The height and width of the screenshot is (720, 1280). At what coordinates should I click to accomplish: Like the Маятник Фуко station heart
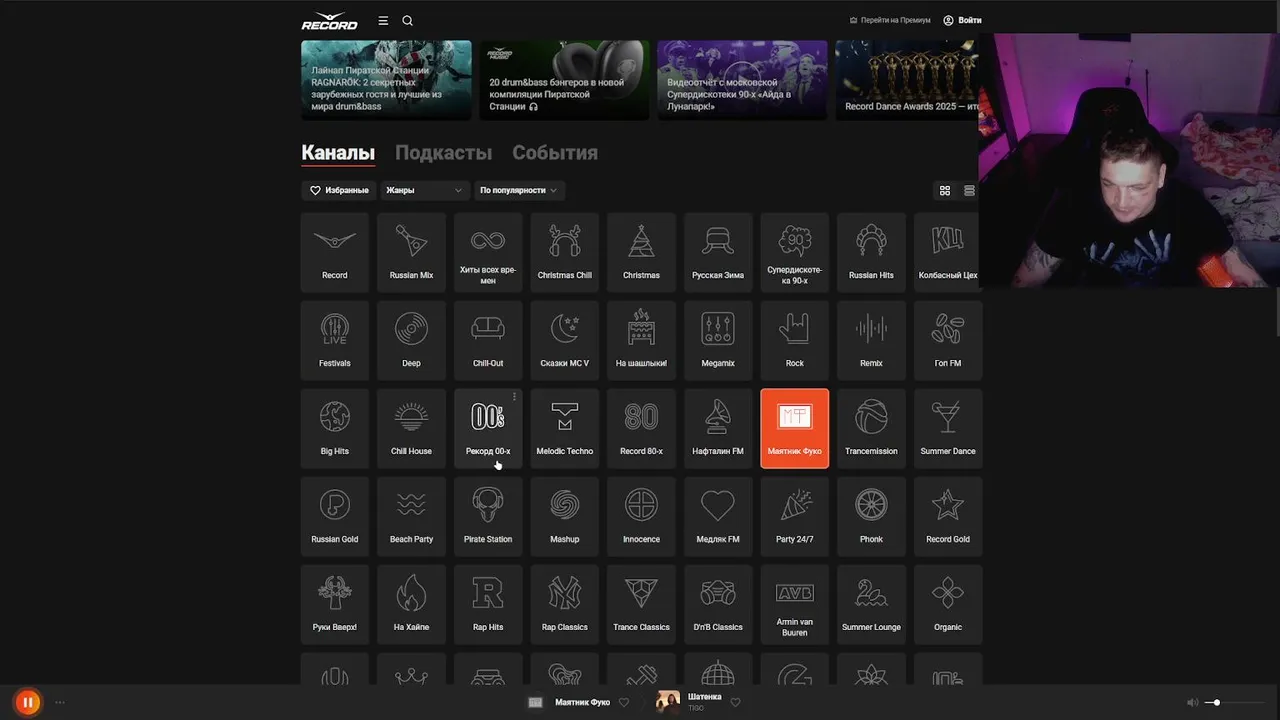624,702
